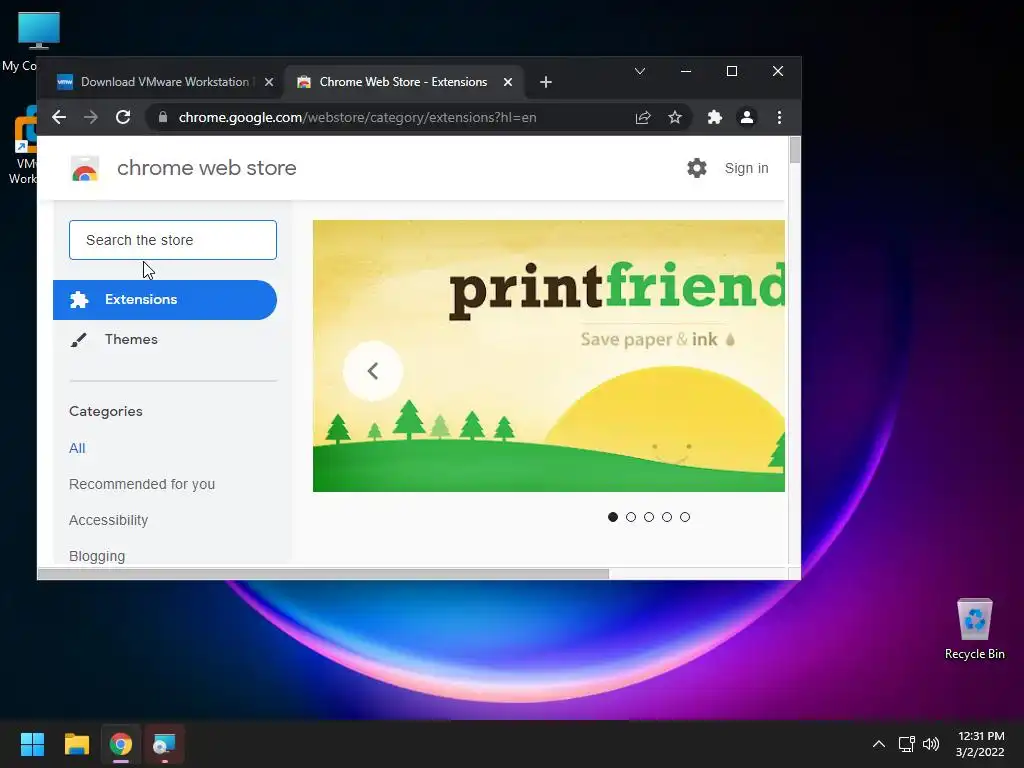Select the VMware Workstation desktop shortcut

point(23,145)
